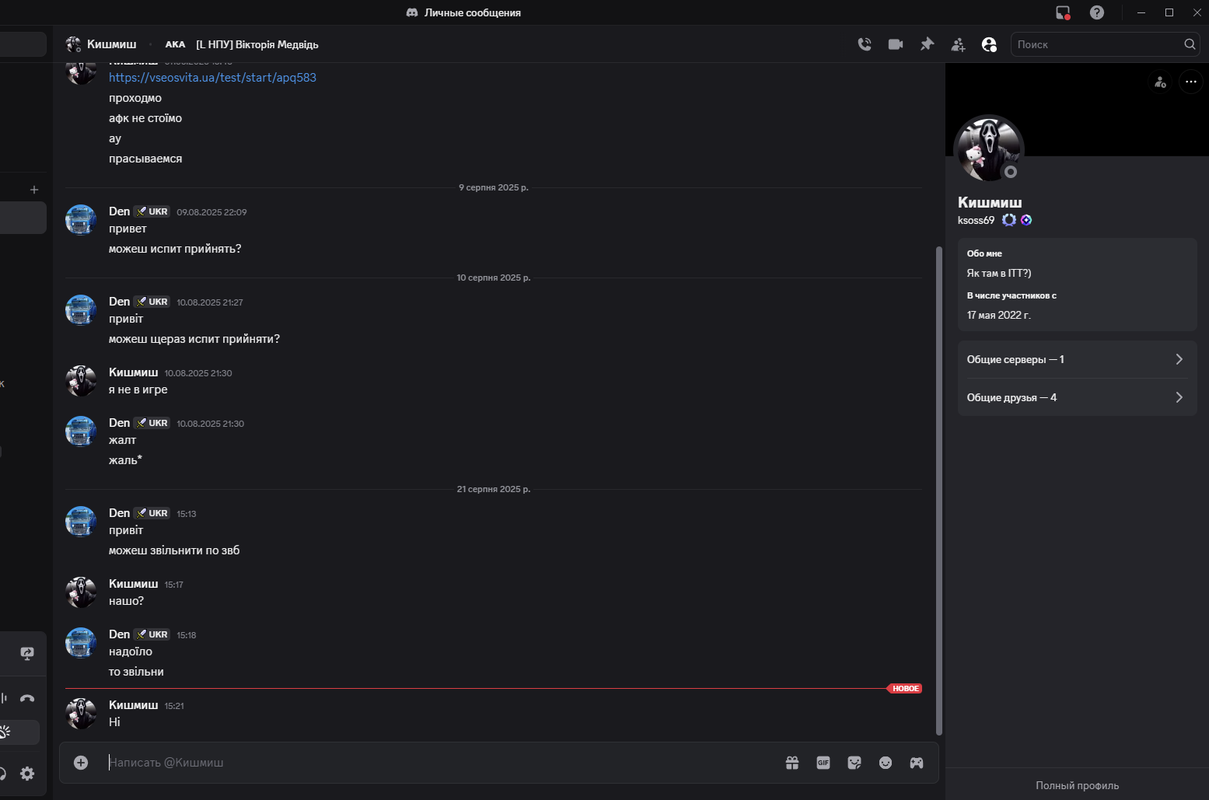Click message 'можеш звільнити по звб'

[x=174, y=550]
